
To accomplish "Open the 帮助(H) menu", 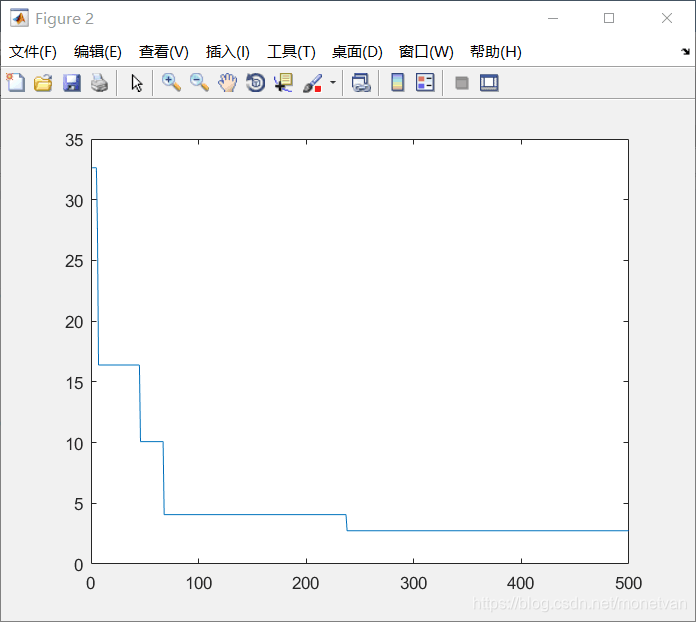I will click(x=496, y=52).
